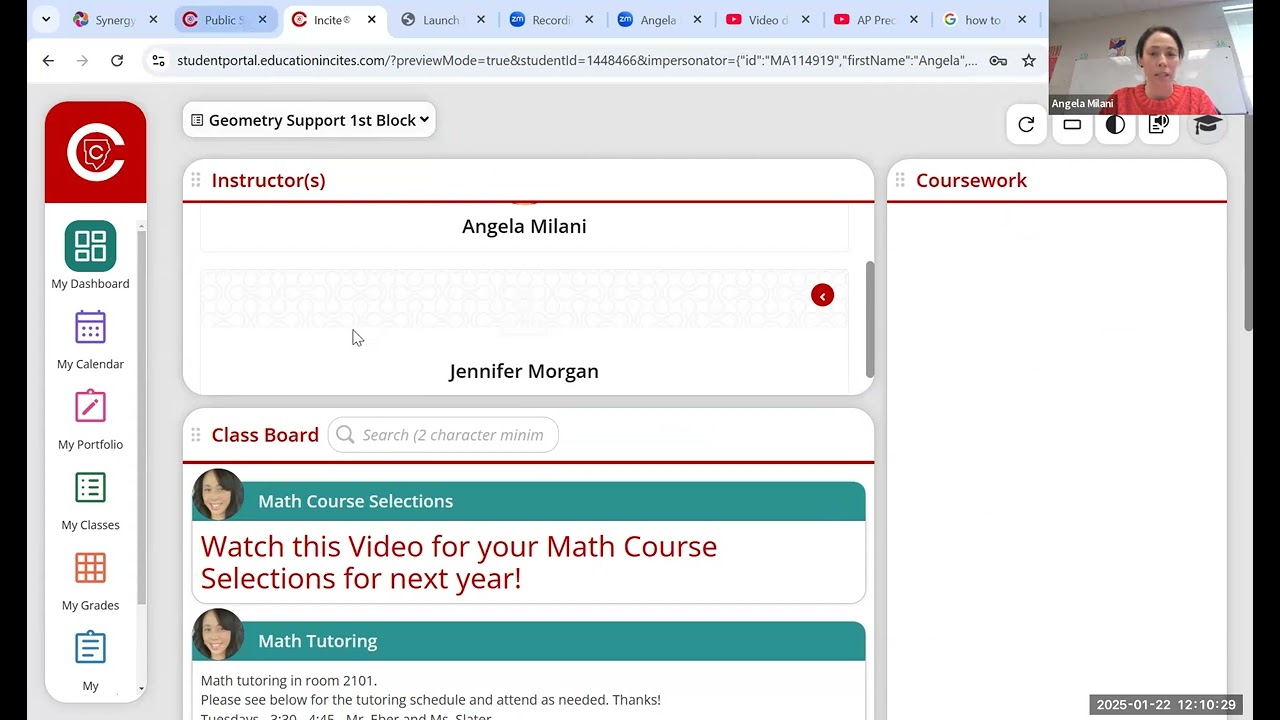
Task: Close the how to Google tab
Action: click(x=1022, y=19)
